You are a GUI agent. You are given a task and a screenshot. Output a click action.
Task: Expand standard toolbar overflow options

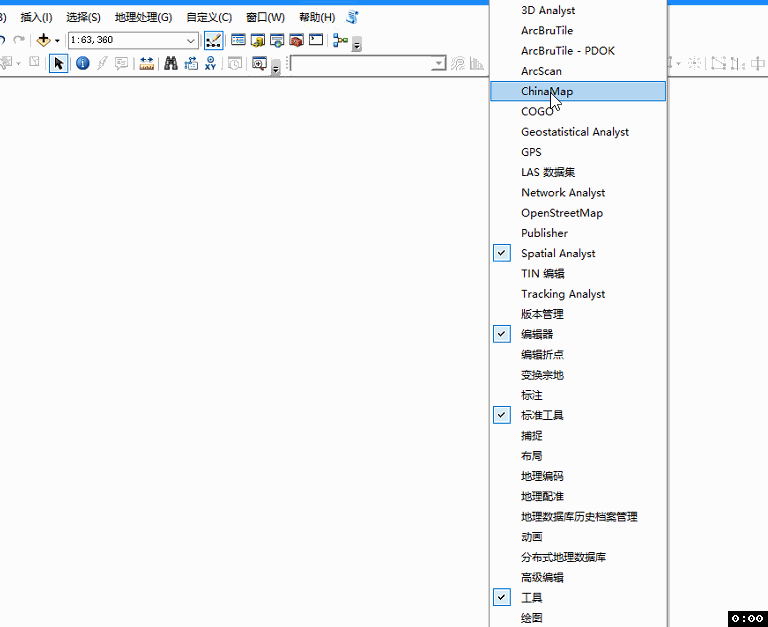click(x=357, y=45)
